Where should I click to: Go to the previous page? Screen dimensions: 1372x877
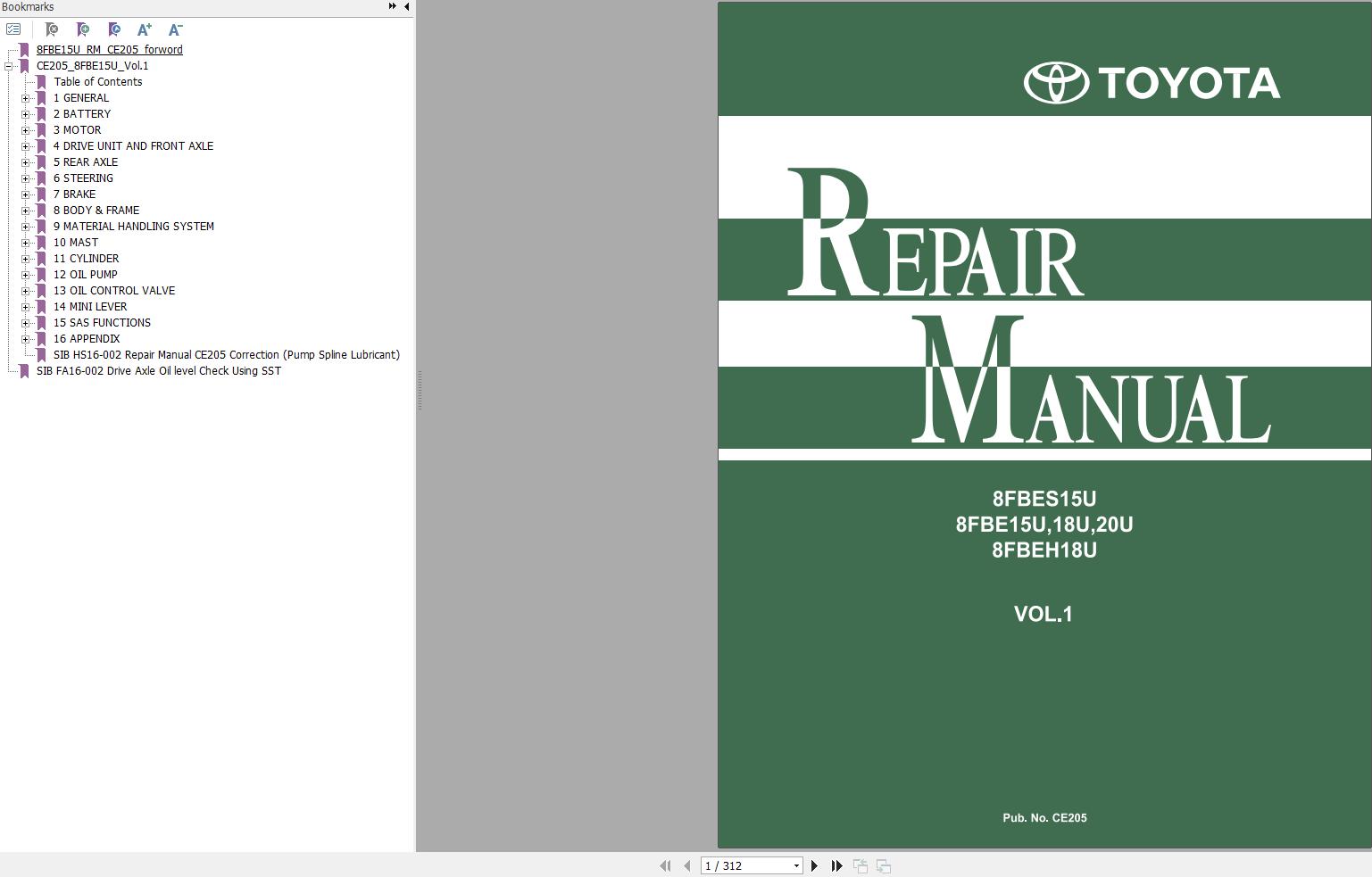(686, 865)
